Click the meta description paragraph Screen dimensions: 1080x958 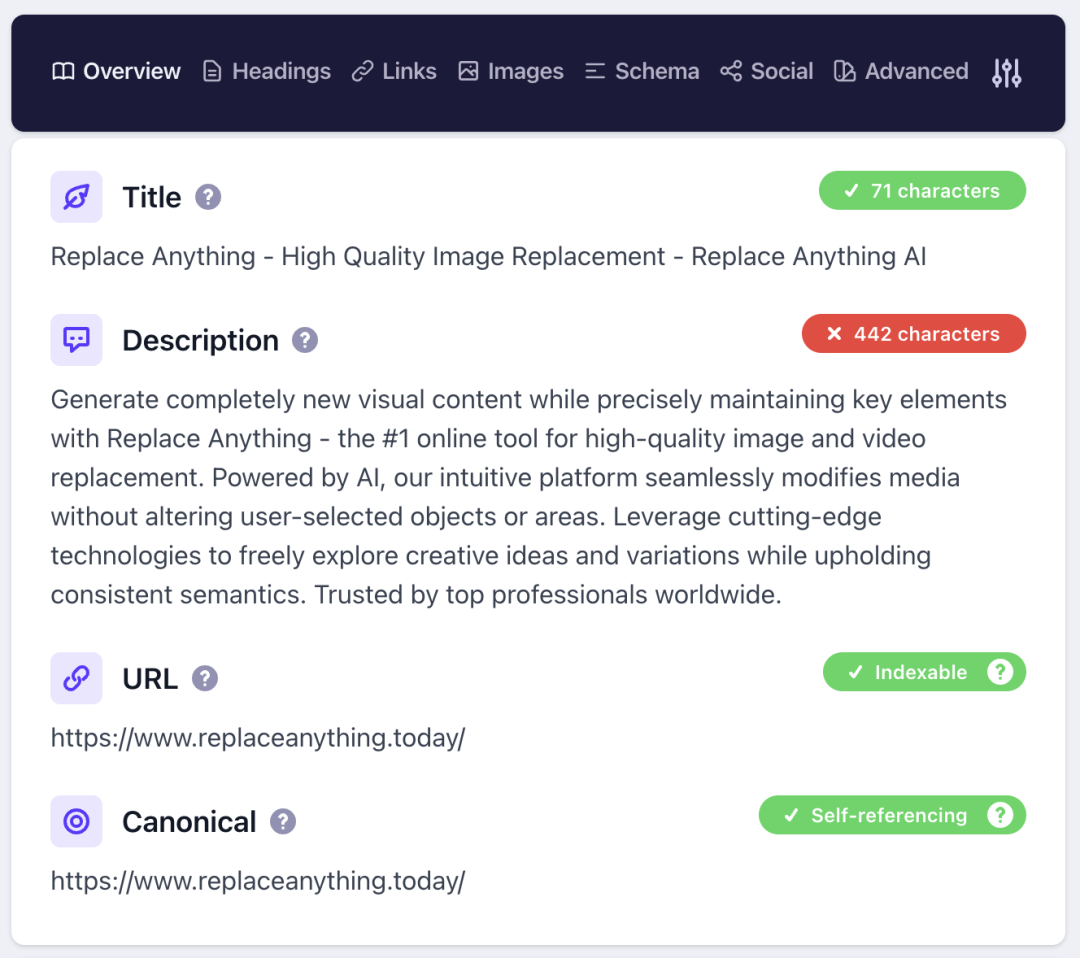[529, 497]
